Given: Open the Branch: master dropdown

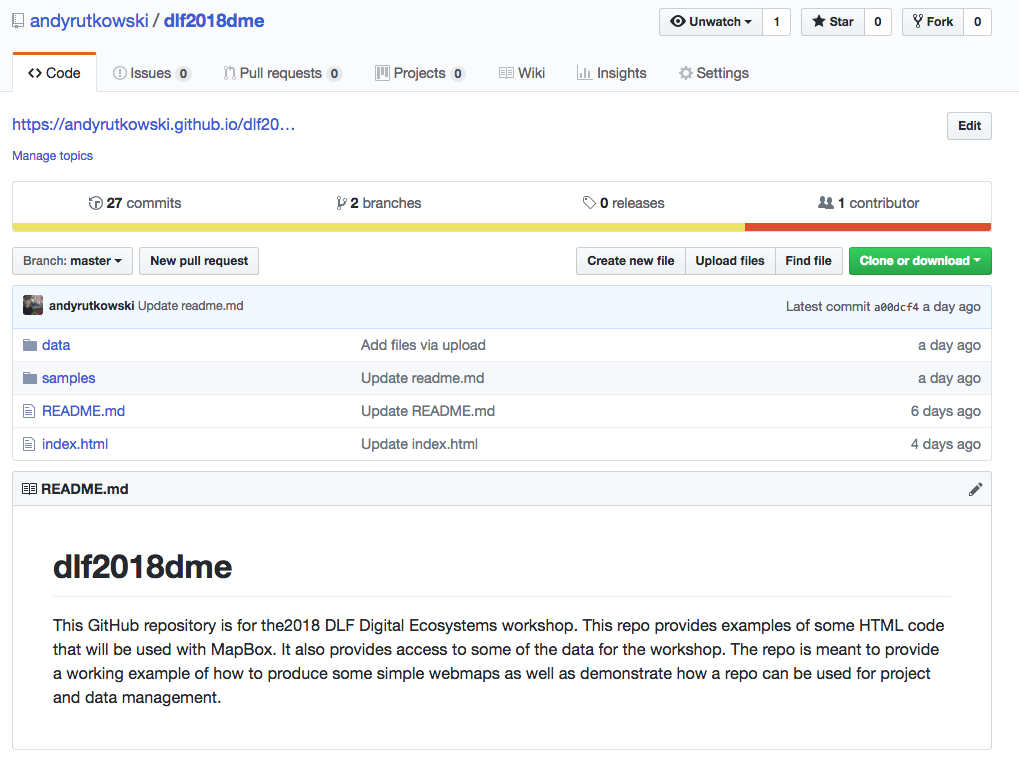Looking at the screenshot, I should click(72, 261).
